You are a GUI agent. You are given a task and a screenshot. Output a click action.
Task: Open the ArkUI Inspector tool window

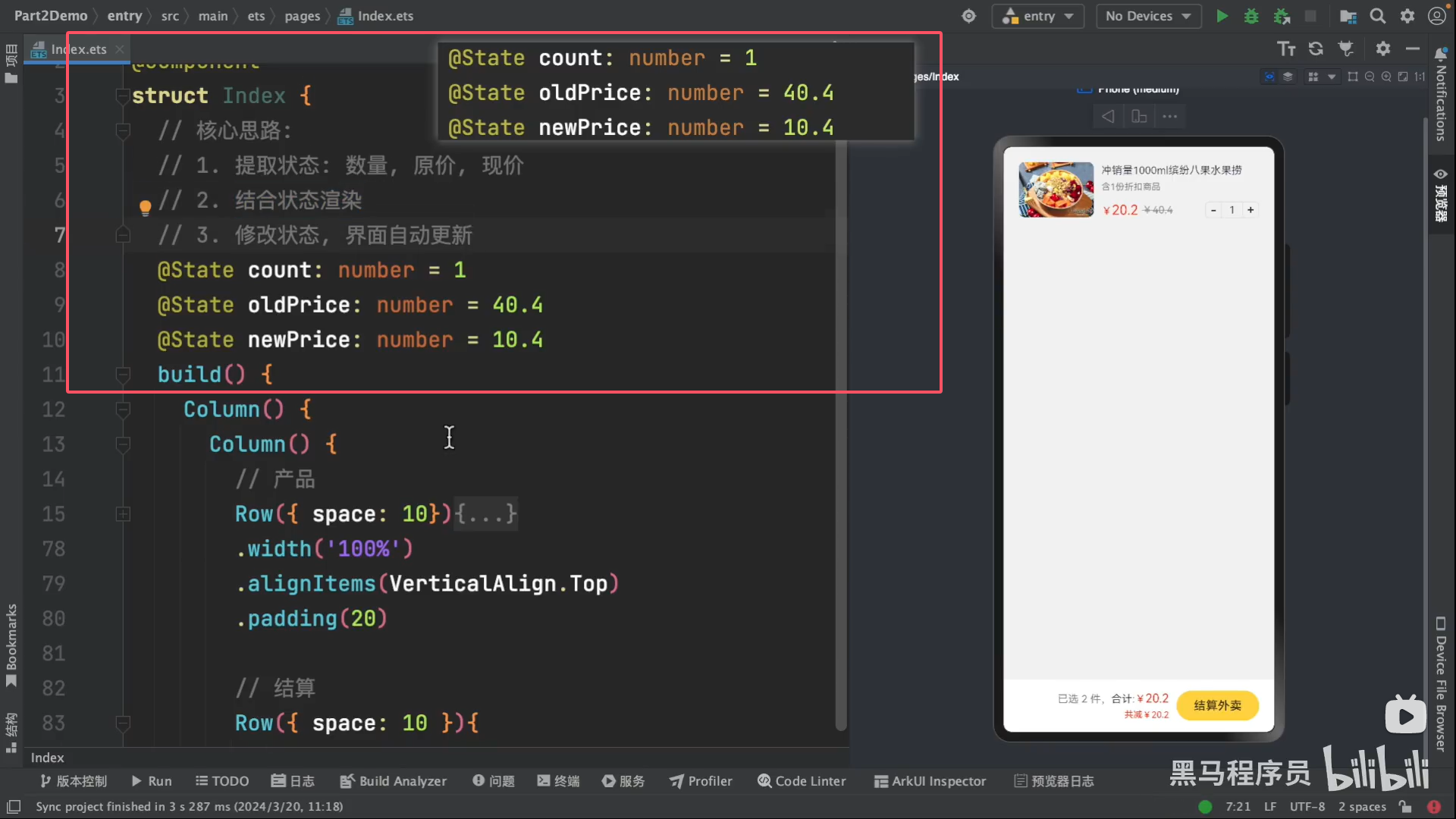point(930,781)
